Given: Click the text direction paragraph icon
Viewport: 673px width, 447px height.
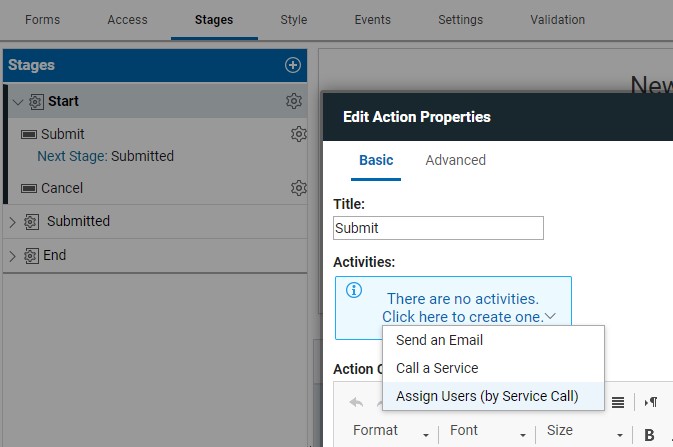Looking at the screenshot, I should [x=651, y=402].
